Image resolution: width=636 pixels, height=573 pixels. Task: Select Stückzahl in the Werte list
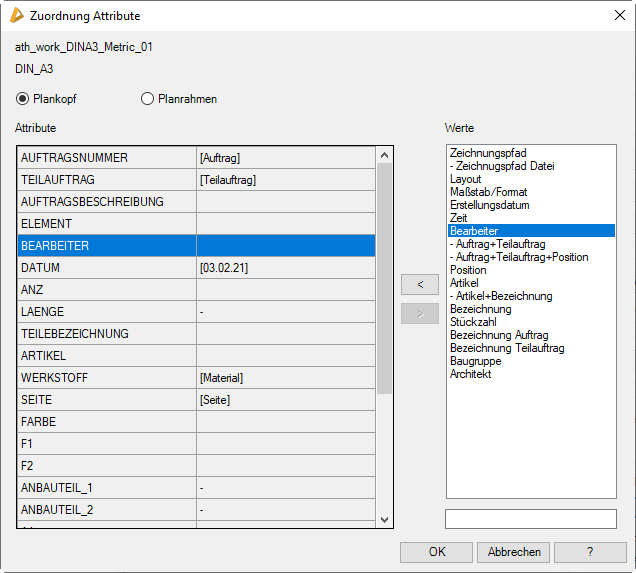[x=476, y=322]
